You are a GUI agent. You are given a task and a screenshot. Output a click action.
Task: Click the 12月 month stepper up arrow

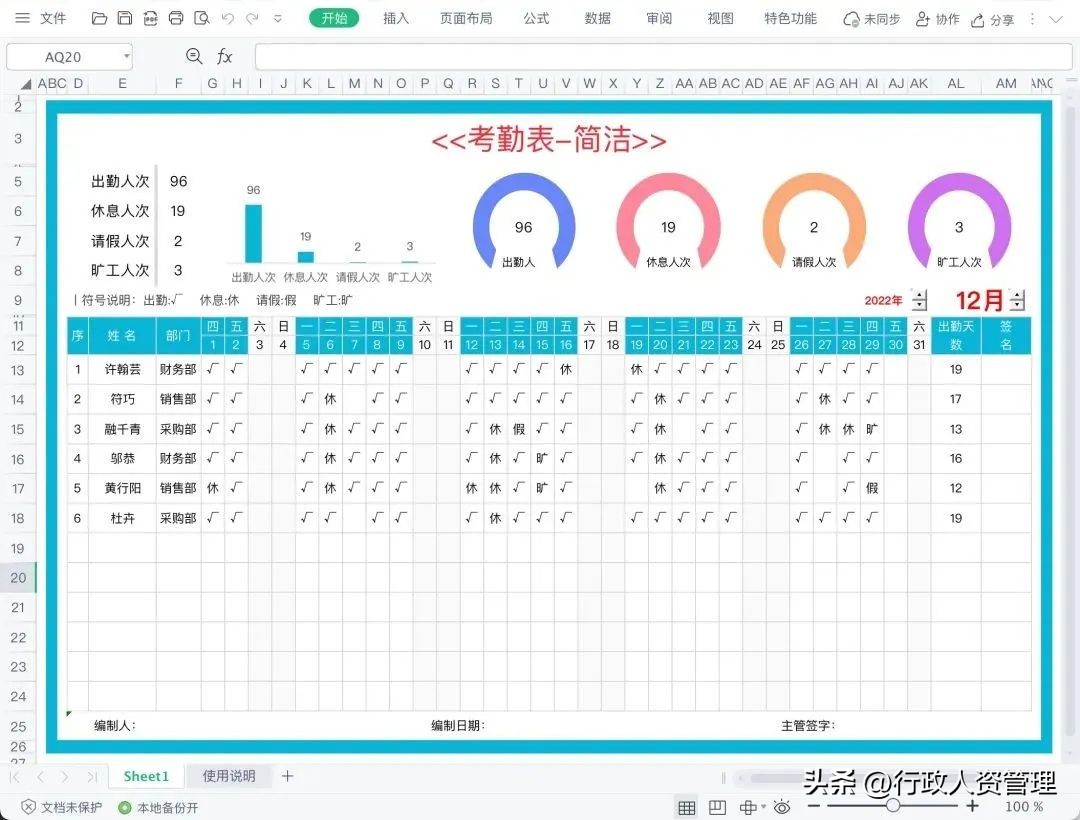pos(1017,294)
